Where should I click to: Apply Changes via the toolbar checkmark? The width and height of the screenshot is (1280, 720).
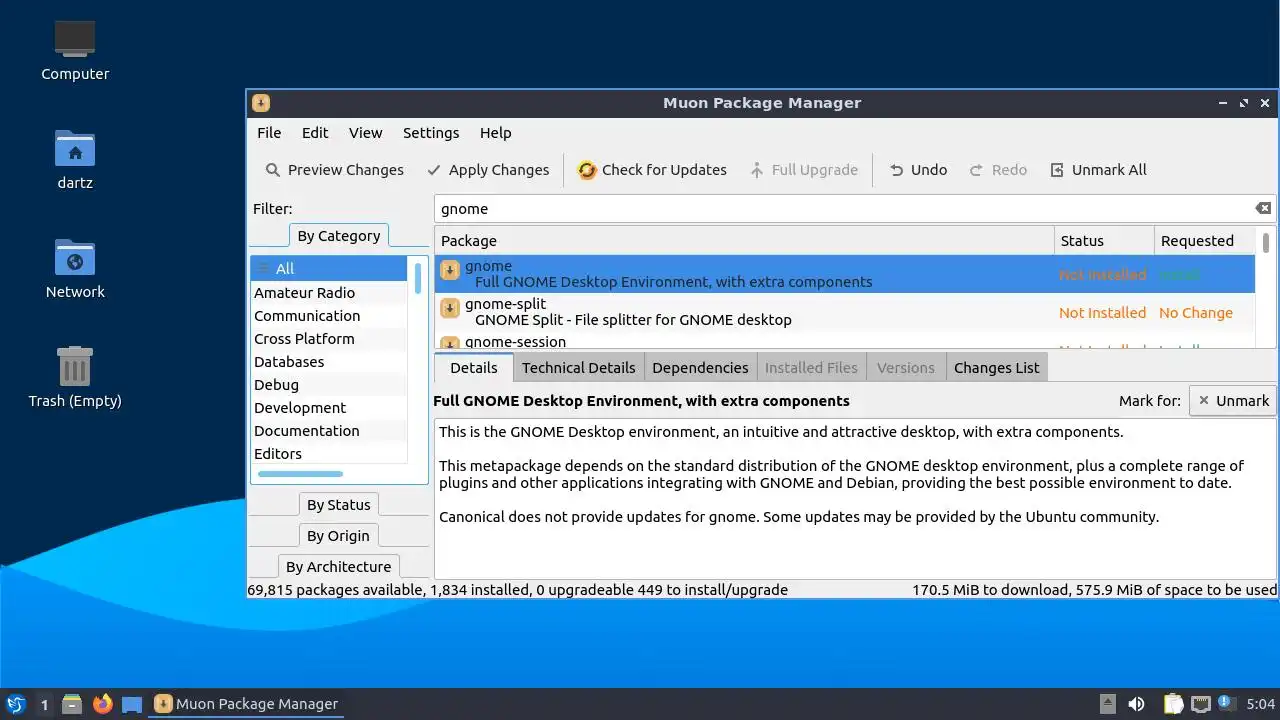tap(488, 170)
